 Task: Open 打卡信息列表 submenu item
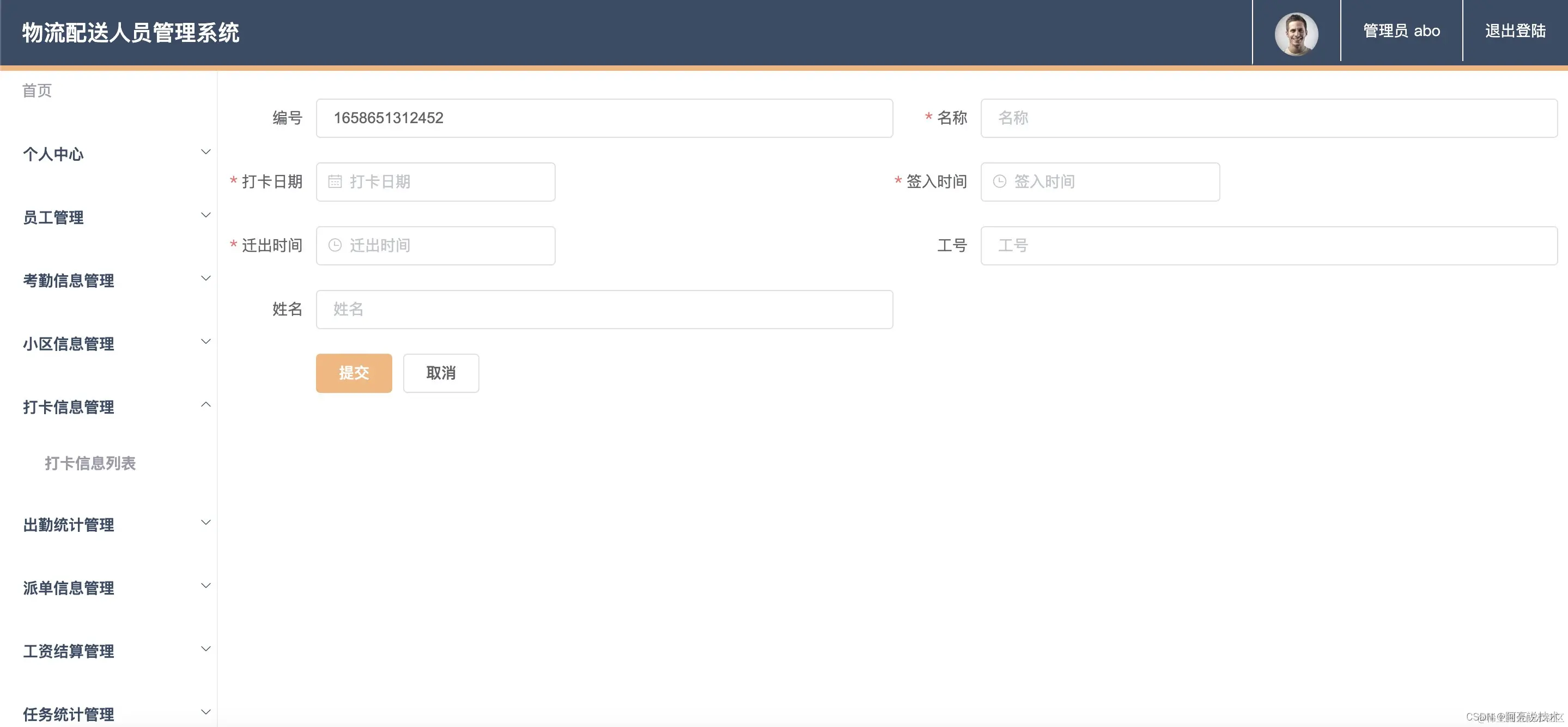click(x=90, y=463)
